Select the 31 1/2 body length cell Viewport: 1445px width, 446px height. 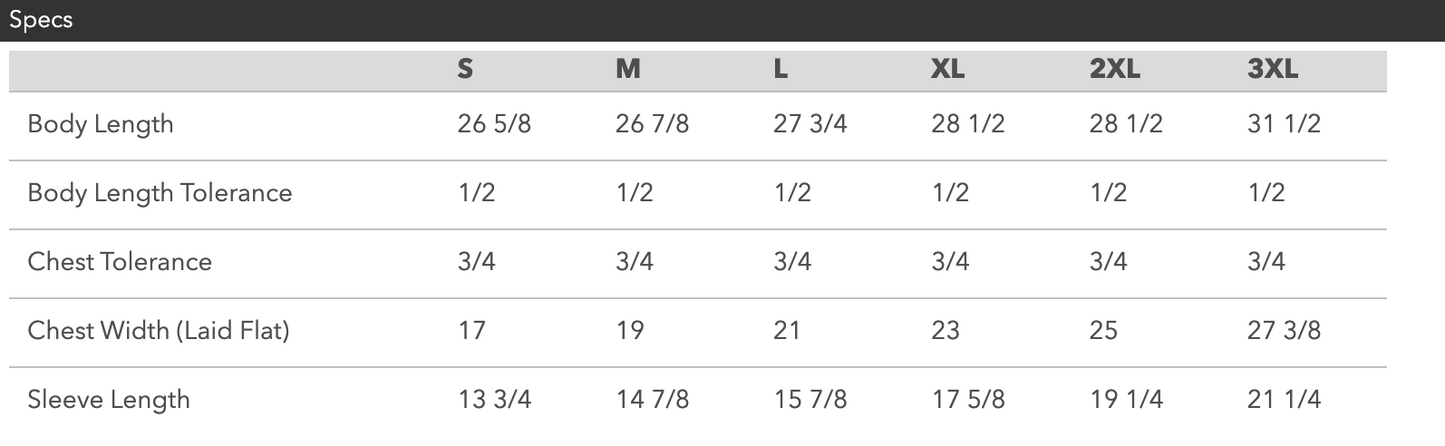(1284, 124)
